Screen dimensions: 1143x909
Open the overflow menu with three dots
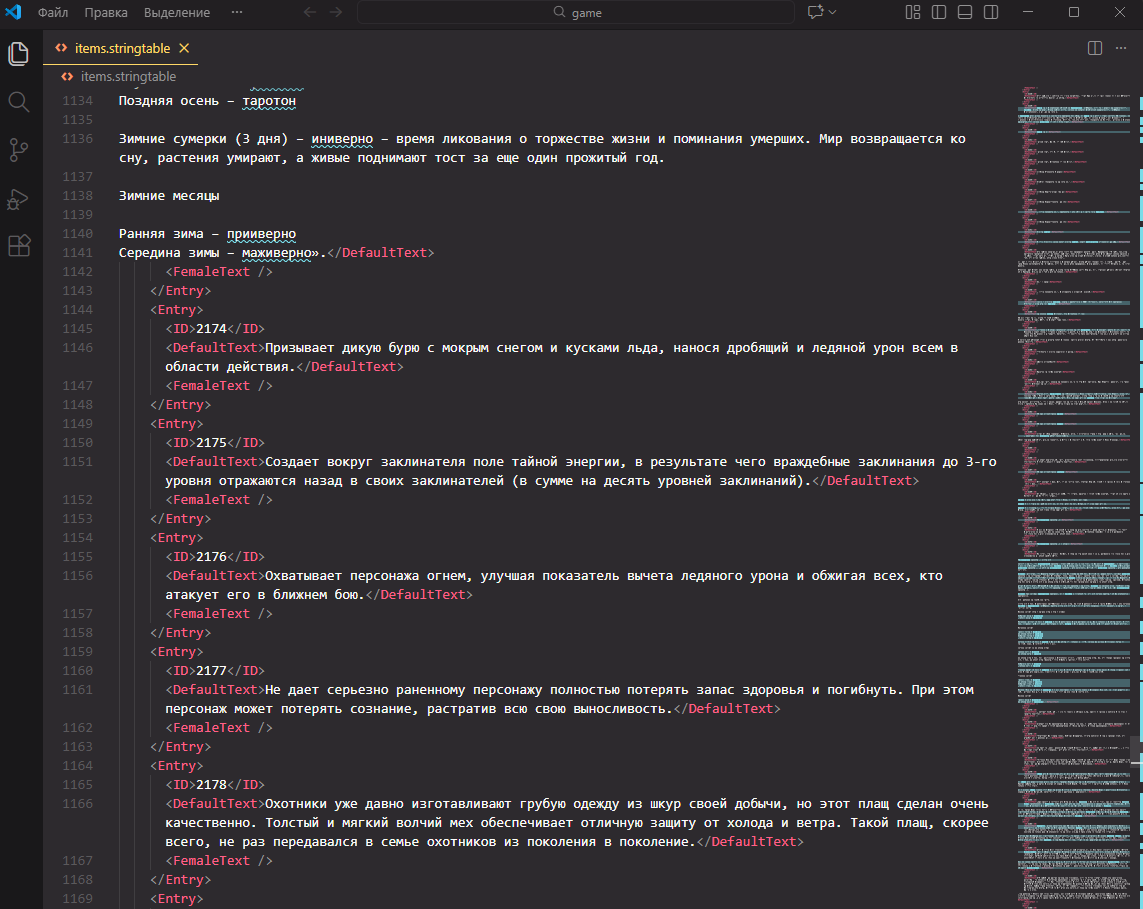[237, 12]
